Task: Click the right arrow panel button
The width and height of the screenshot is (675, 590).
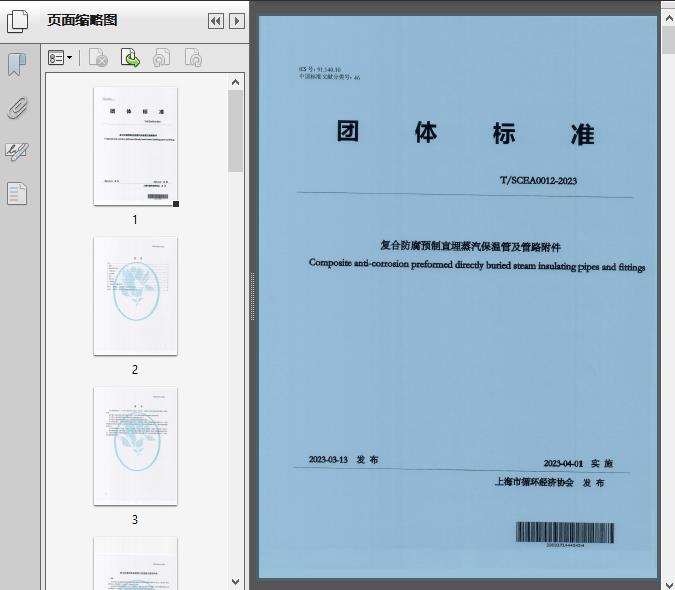Action: pos(237,21)
